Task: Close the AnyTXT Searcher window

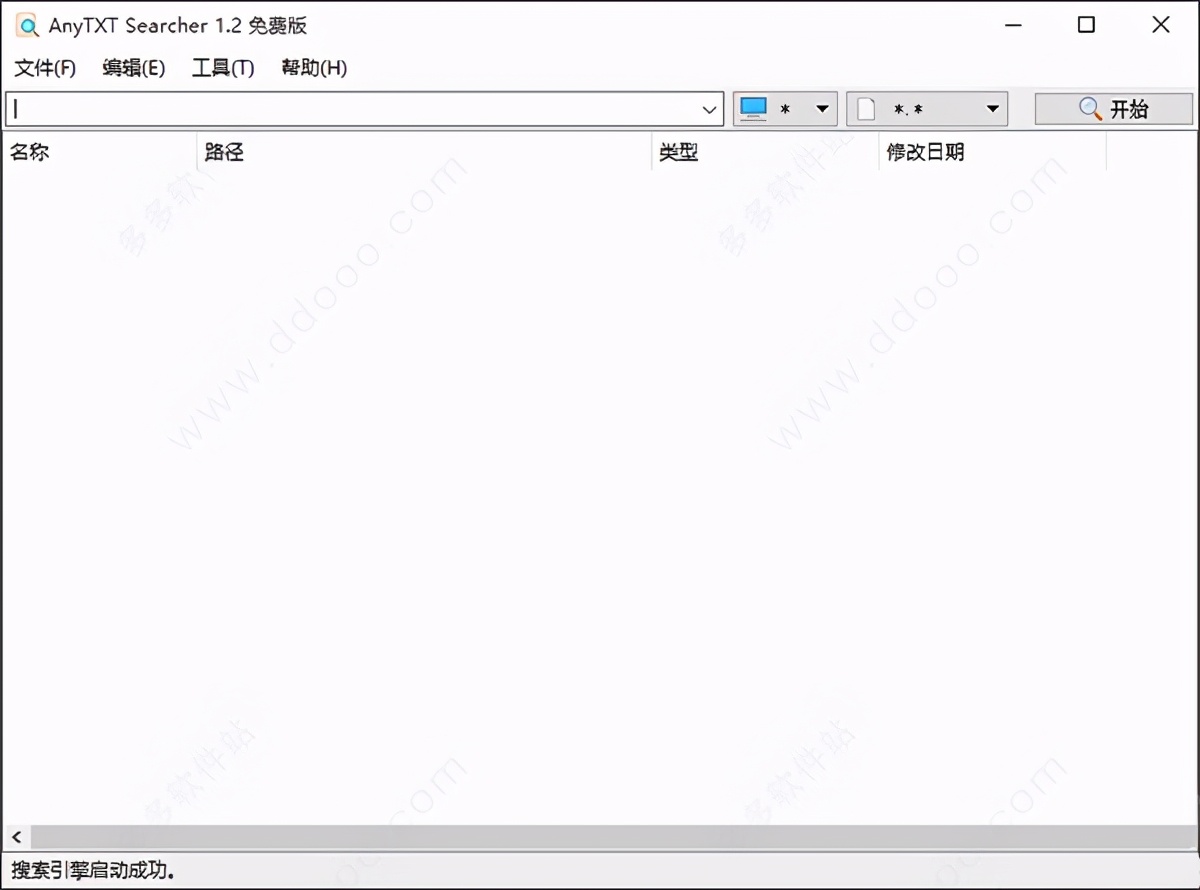Action: point(1161,25)
